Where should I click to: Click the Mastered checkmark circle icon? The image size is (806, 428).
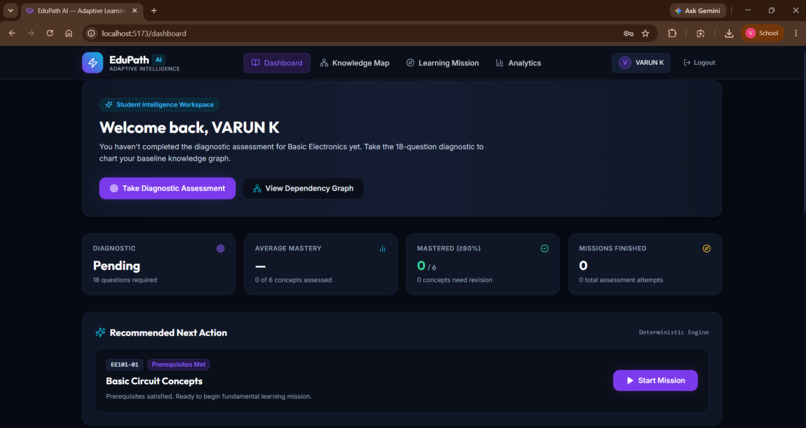(x=544, y=249)
